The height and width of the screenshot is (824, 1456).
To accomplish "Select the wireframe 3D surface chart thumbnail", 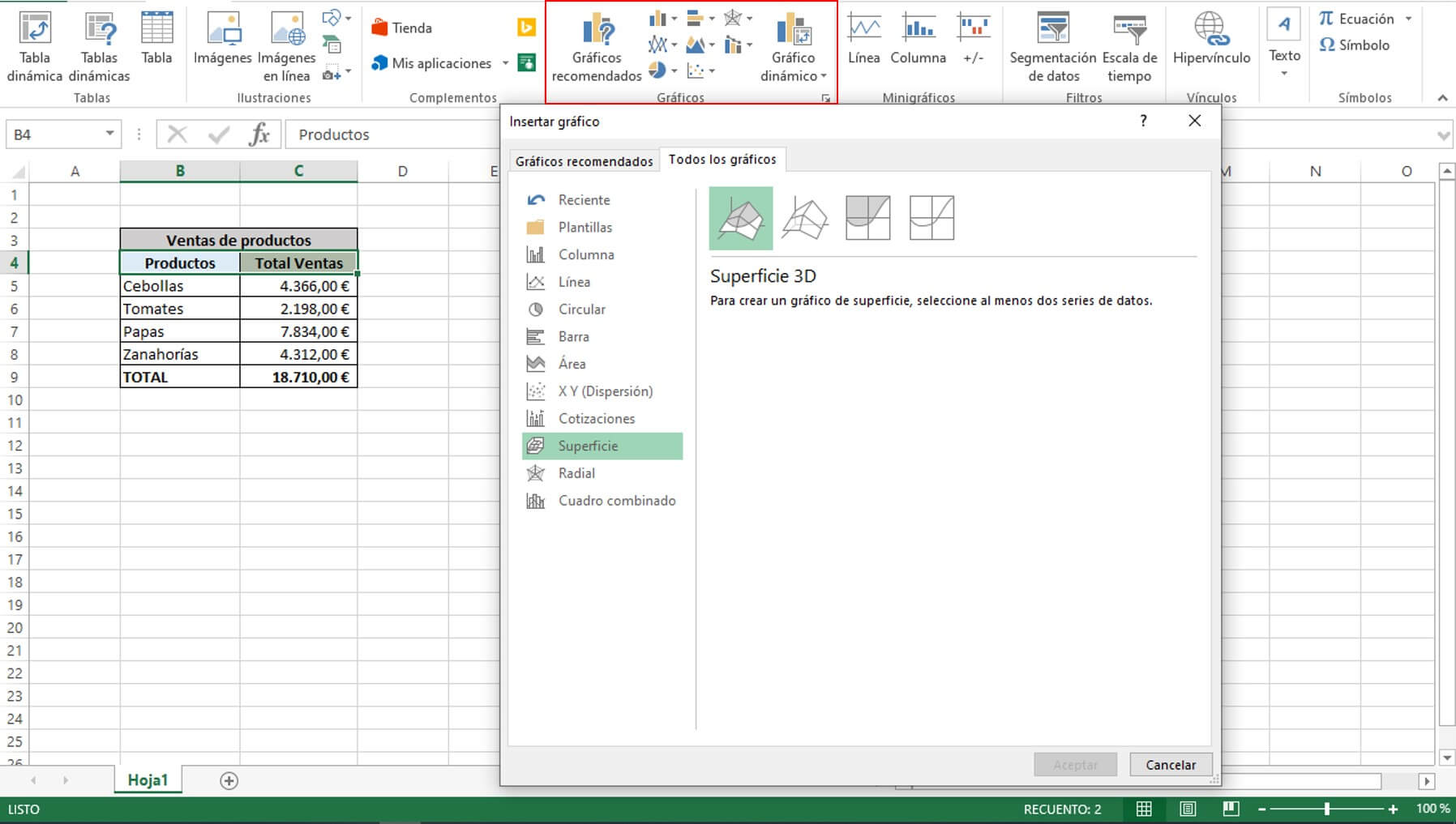I will point(804,218).
